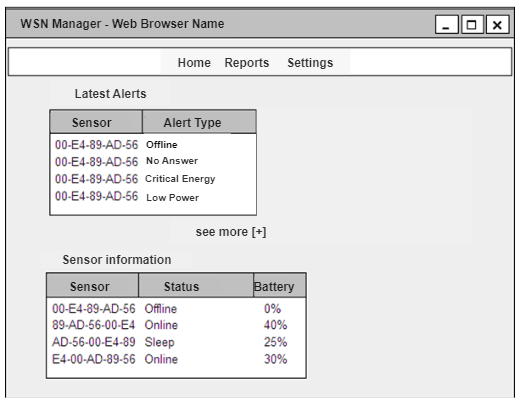Minimize the WSN Manager window
The width and height of the screenshot is (521, 402).
[x=447, y=24]
